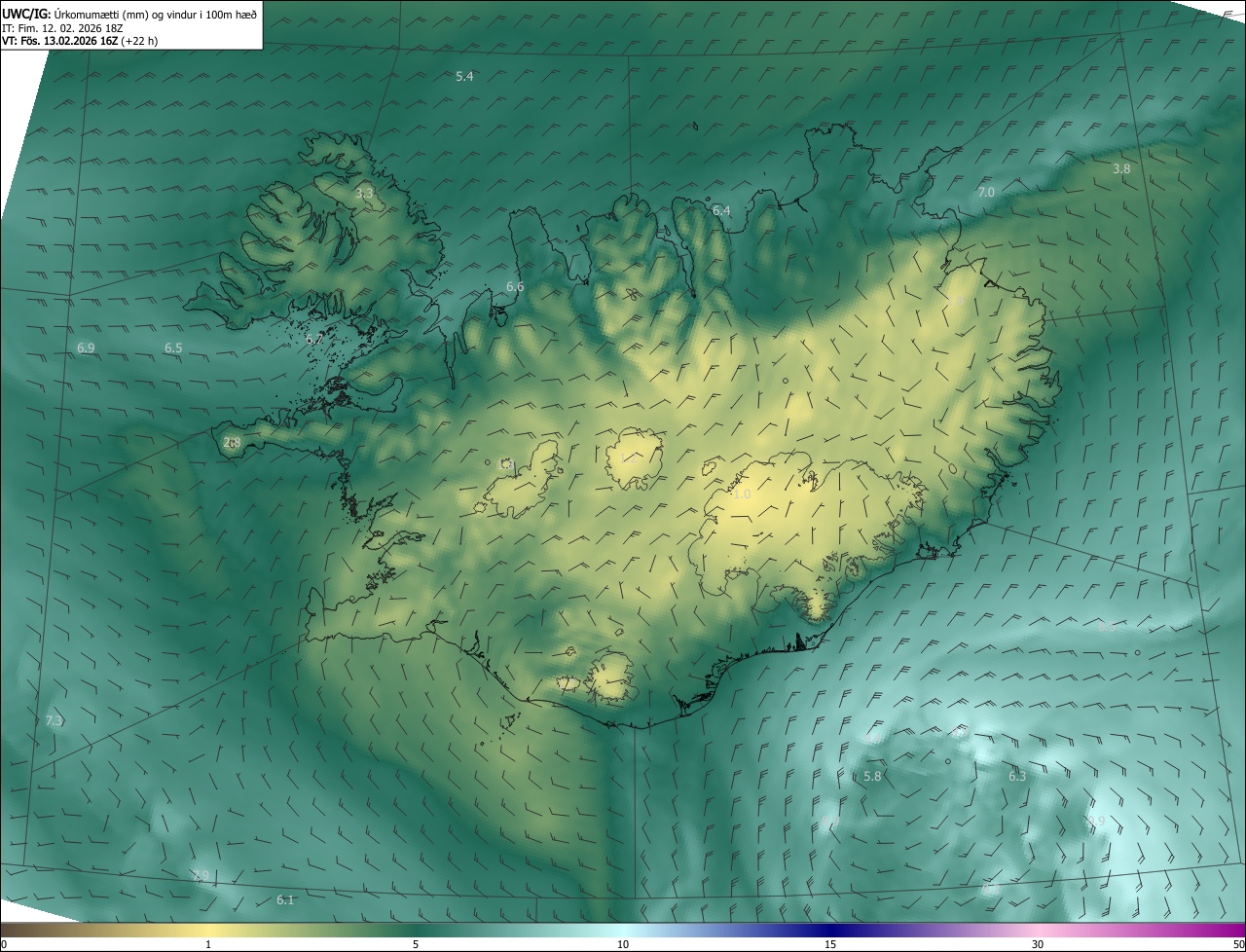Click the 1.0 value label on Vatnajökull glacier

[x=742, y=494]
